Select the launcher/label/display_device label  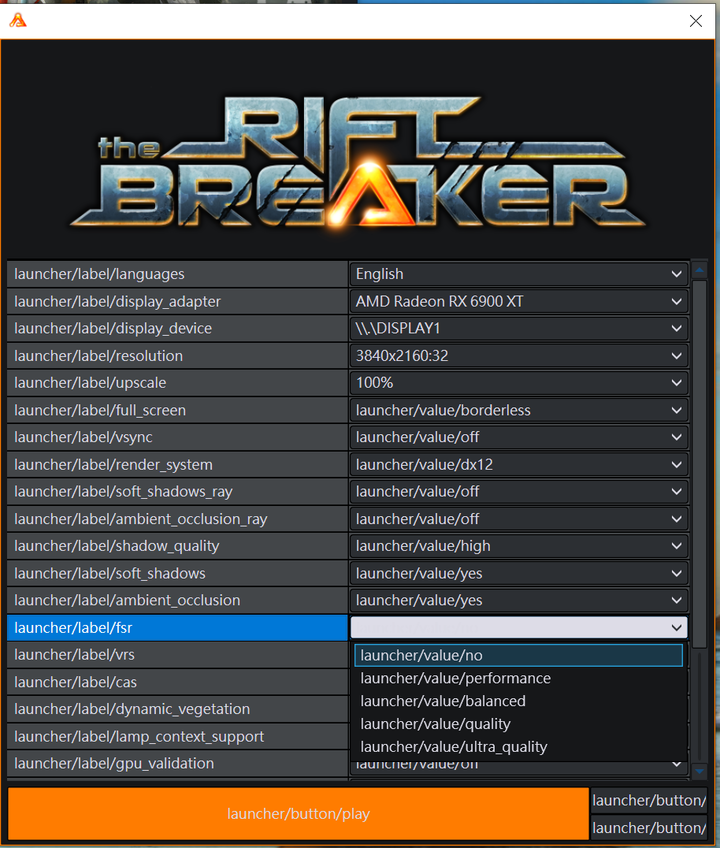pyautogui.click(x=177, y=328)
